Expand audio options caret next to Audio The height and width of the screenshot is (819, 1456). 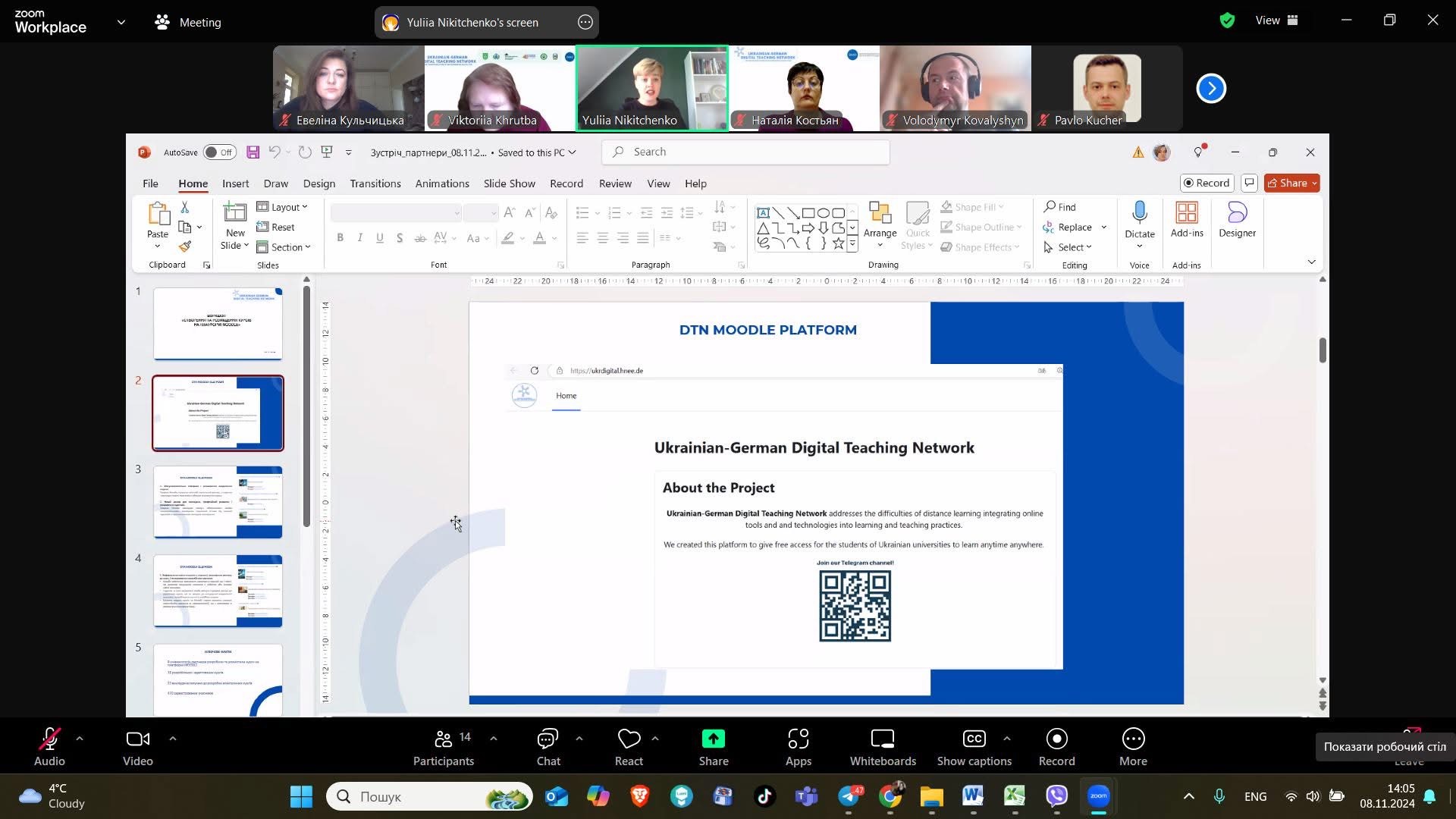pyautogui.click(x=80, y=739)
